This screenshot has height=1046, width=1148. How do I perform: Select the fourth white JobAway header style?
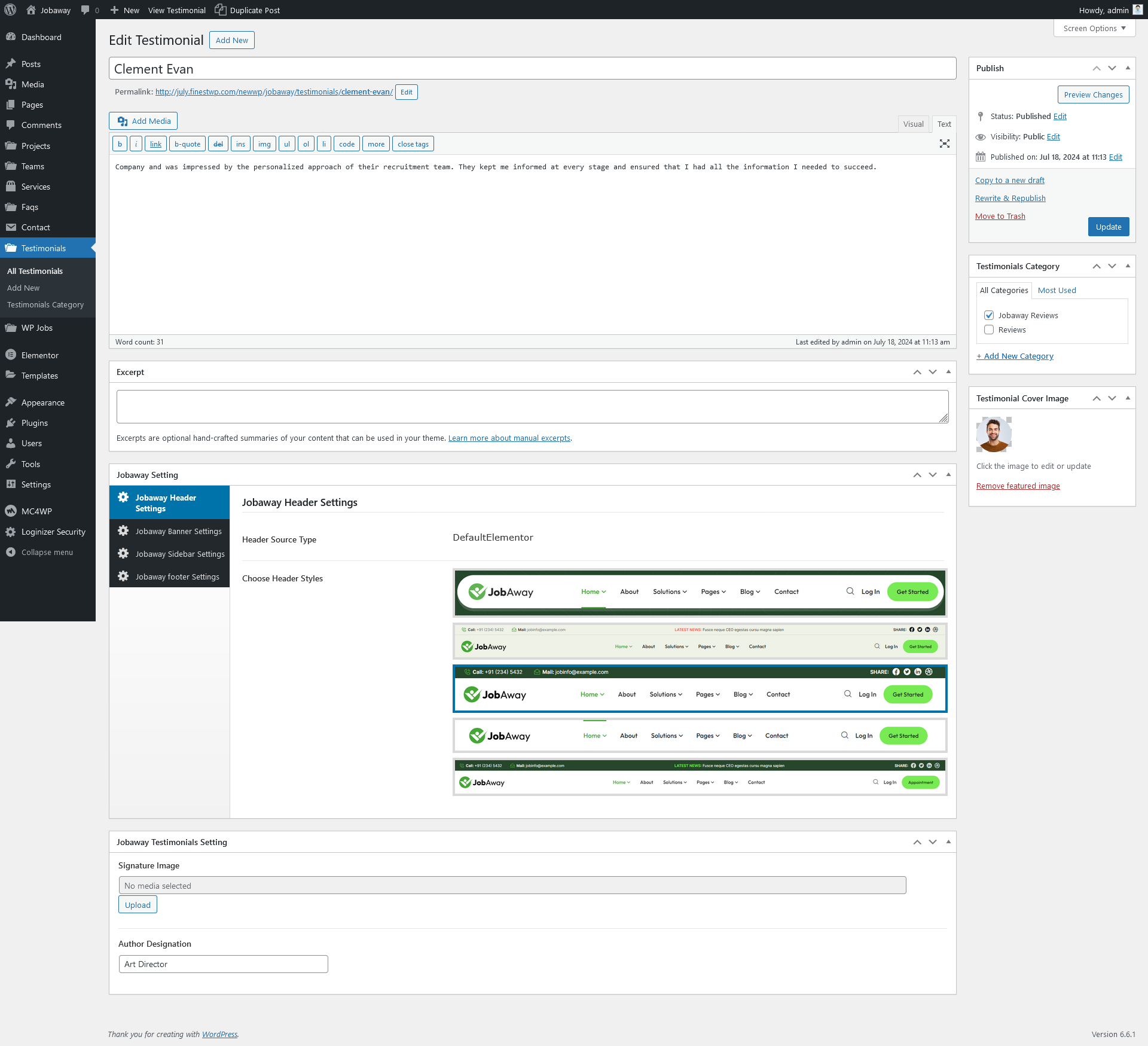pos(700,736)
